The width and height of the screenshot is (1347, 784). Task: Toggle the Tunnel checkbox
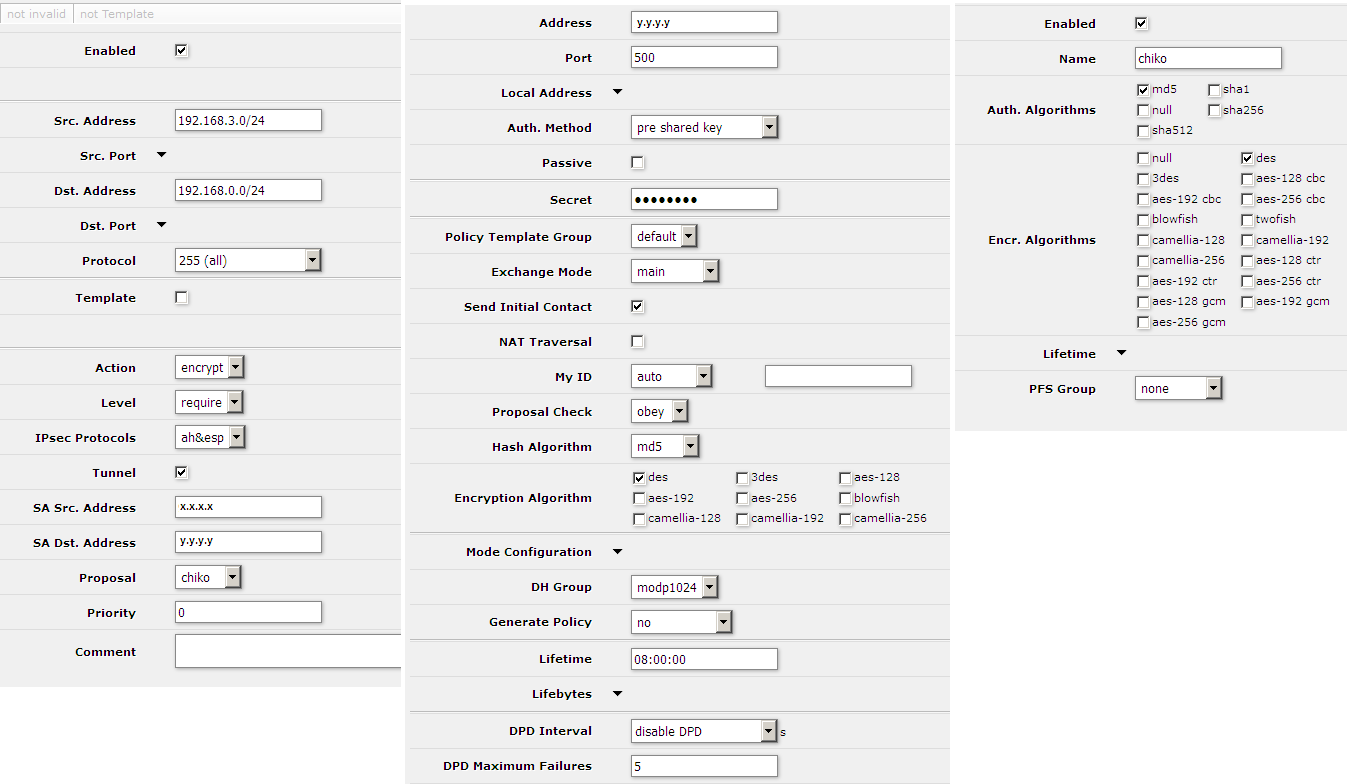click(181, 472)
